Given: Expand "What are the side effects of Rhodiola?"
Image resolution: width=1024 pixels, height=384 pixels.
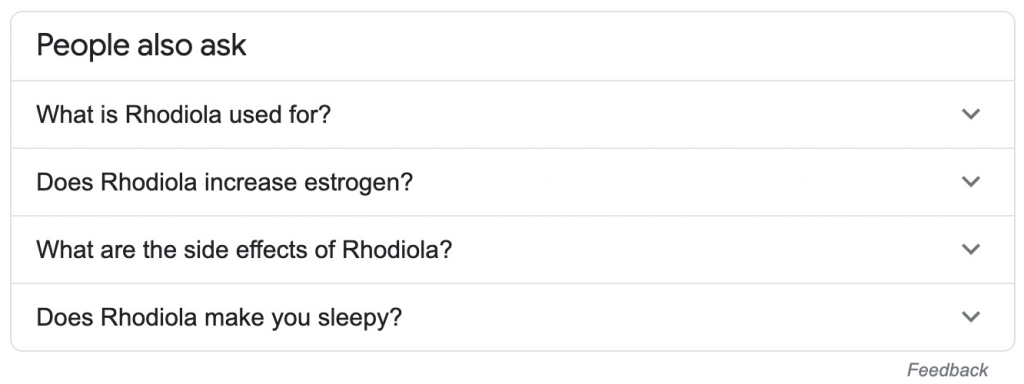Looking at the screenshot, I should 513,249.
